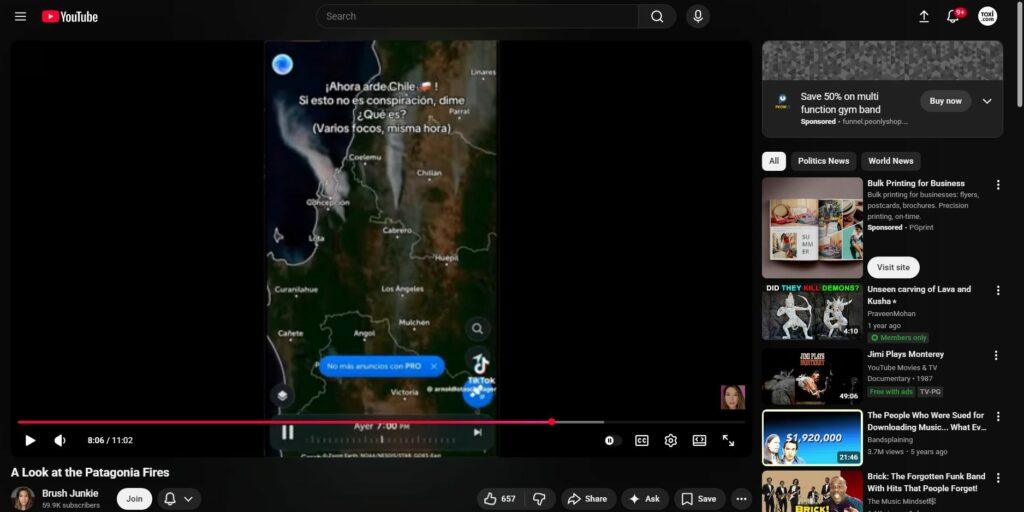Click the search magnifier button
The image size is (1024, 512).
(x=657, y=16)
